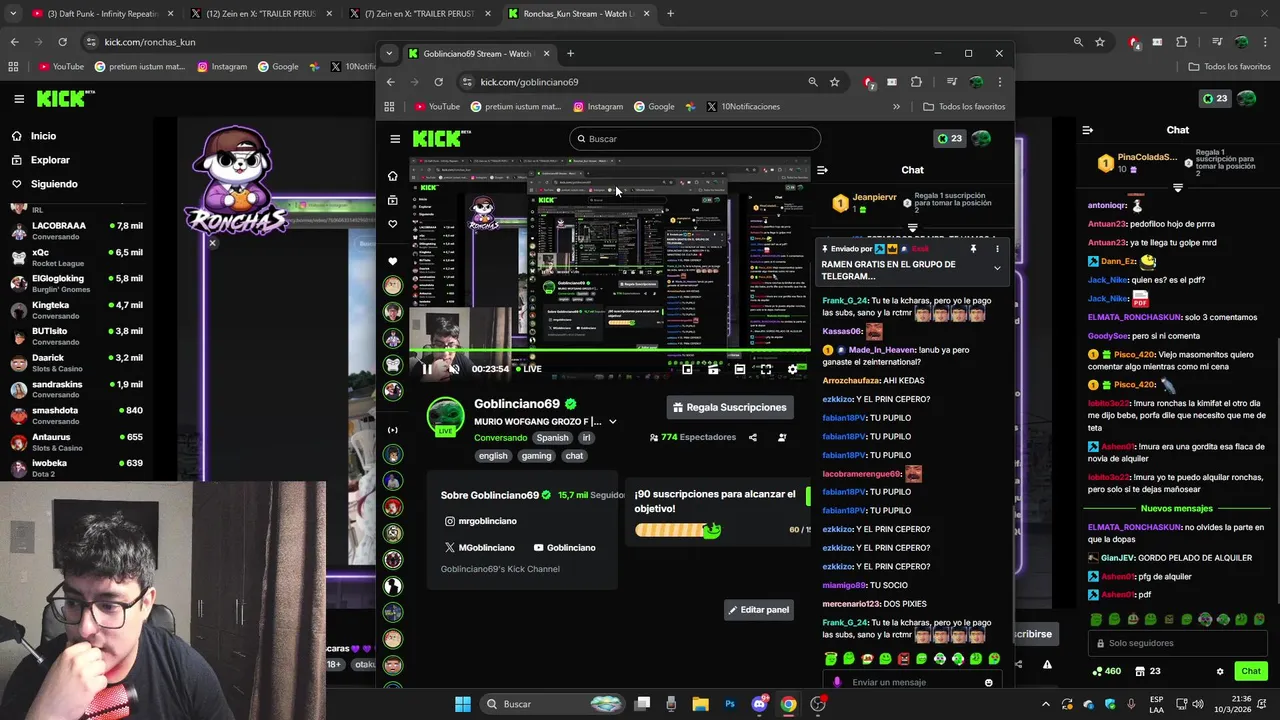Open the emoji picker in chat input
The height and width of the screenshot is (720, 1280).
(x=989, y=682)
